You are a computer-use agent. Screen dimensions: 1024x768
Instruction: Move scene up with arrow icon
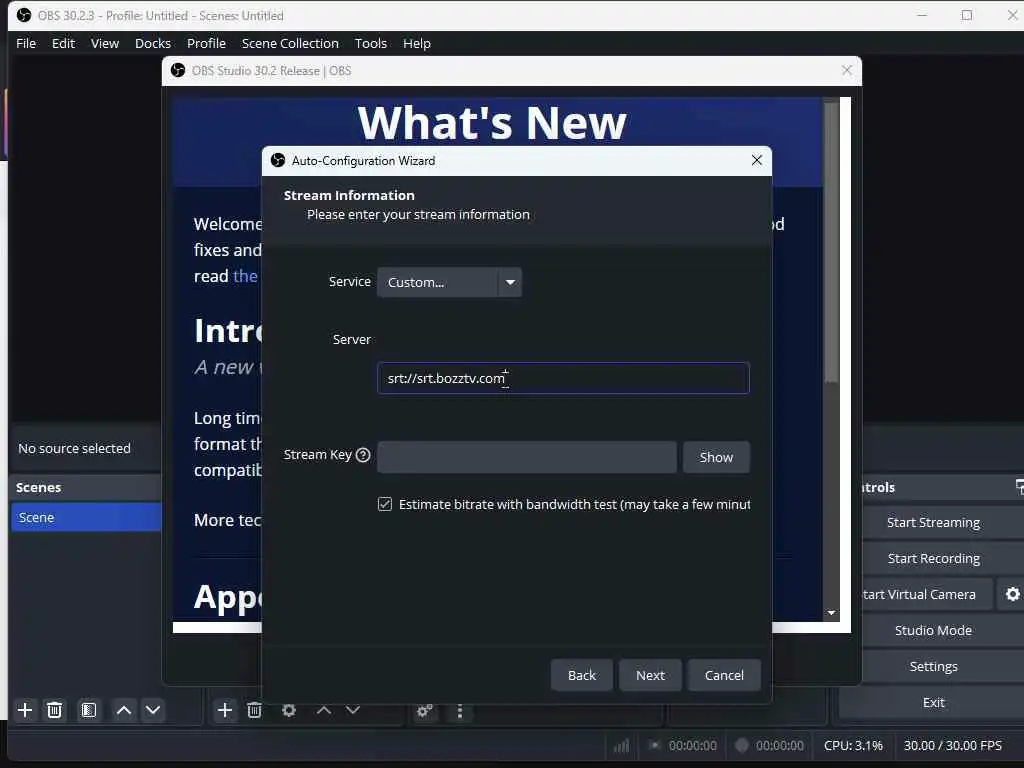(123, 710)
